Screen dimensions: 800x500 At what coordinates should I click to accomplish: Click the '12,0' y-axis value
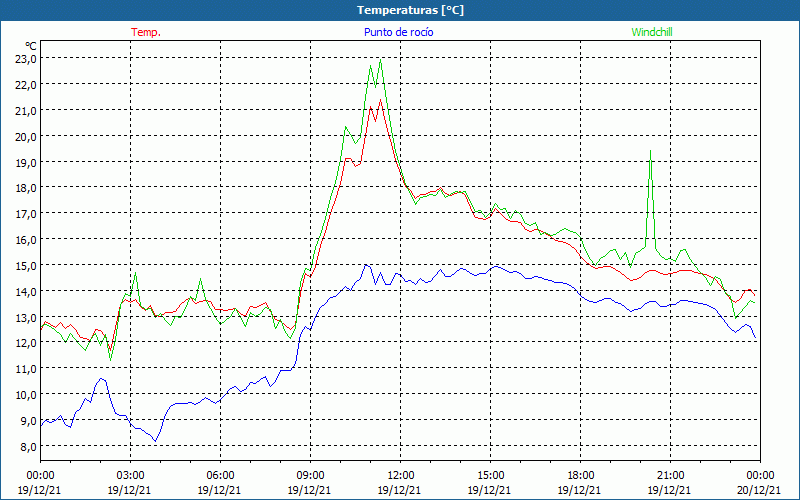click(26, 343)
